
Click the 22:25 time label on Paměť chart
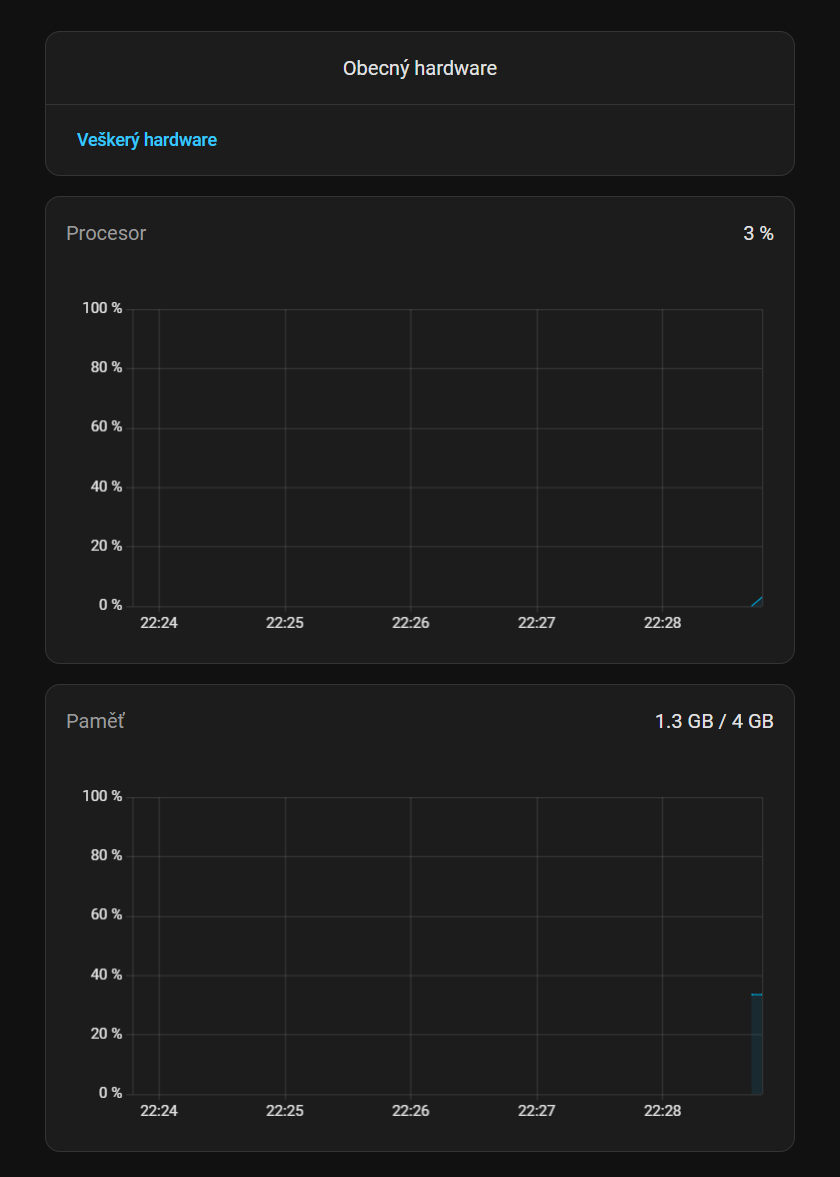click(x=285, y=1110)
